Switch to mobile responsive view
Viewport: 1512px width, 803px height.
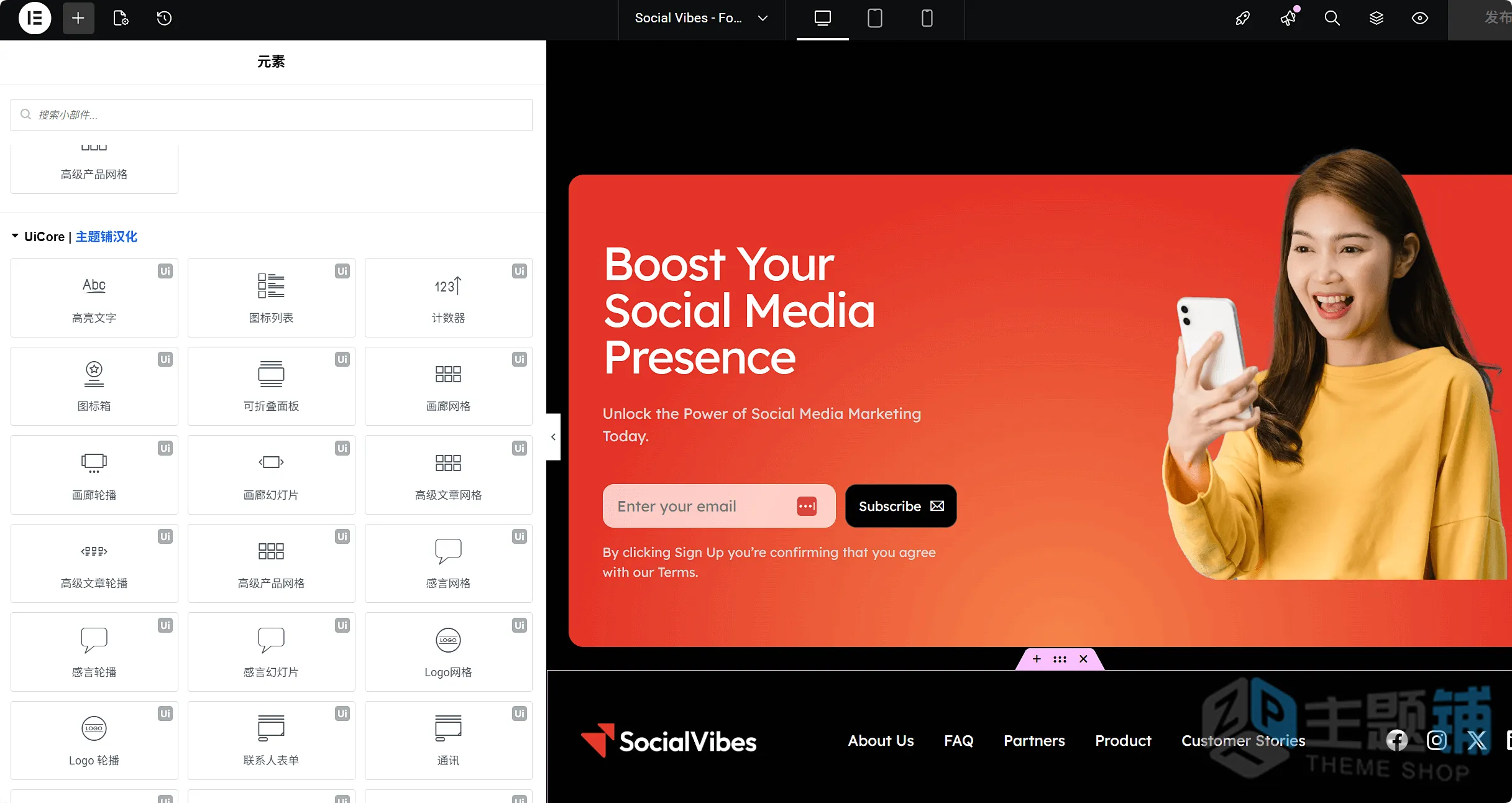click(927, 18)
